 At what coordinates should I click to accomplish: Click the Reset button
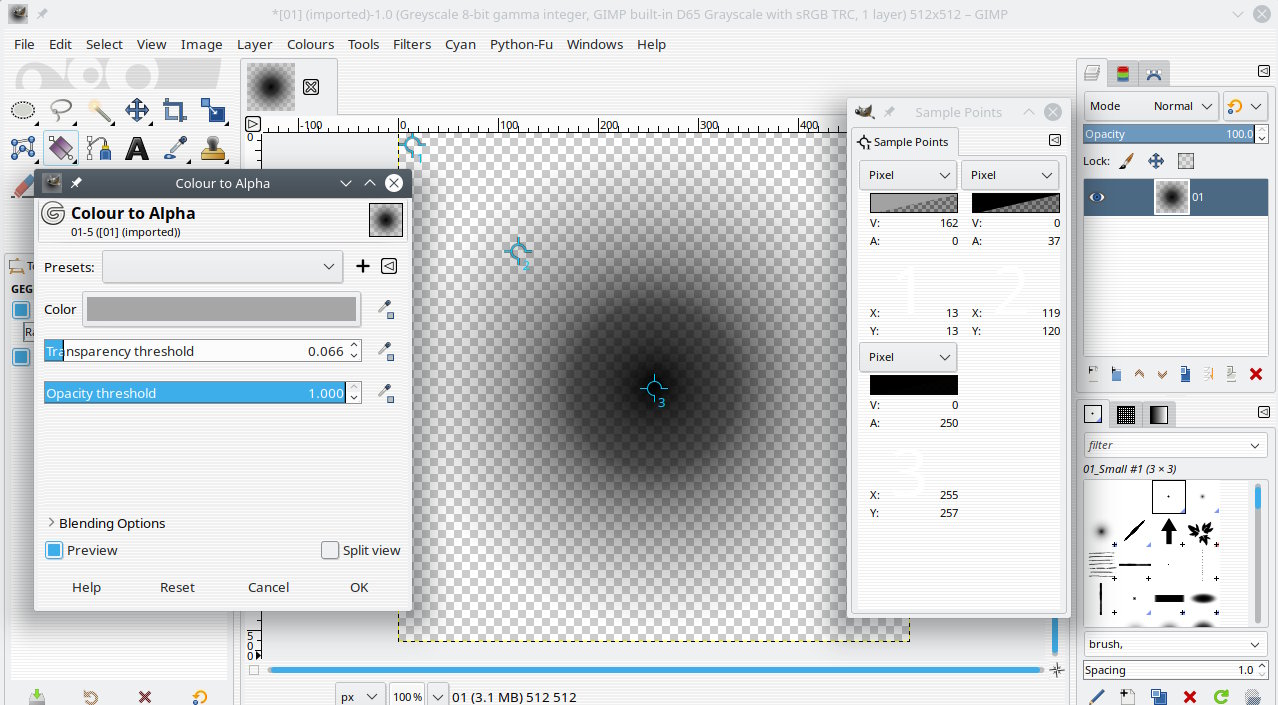click(177, 587)
